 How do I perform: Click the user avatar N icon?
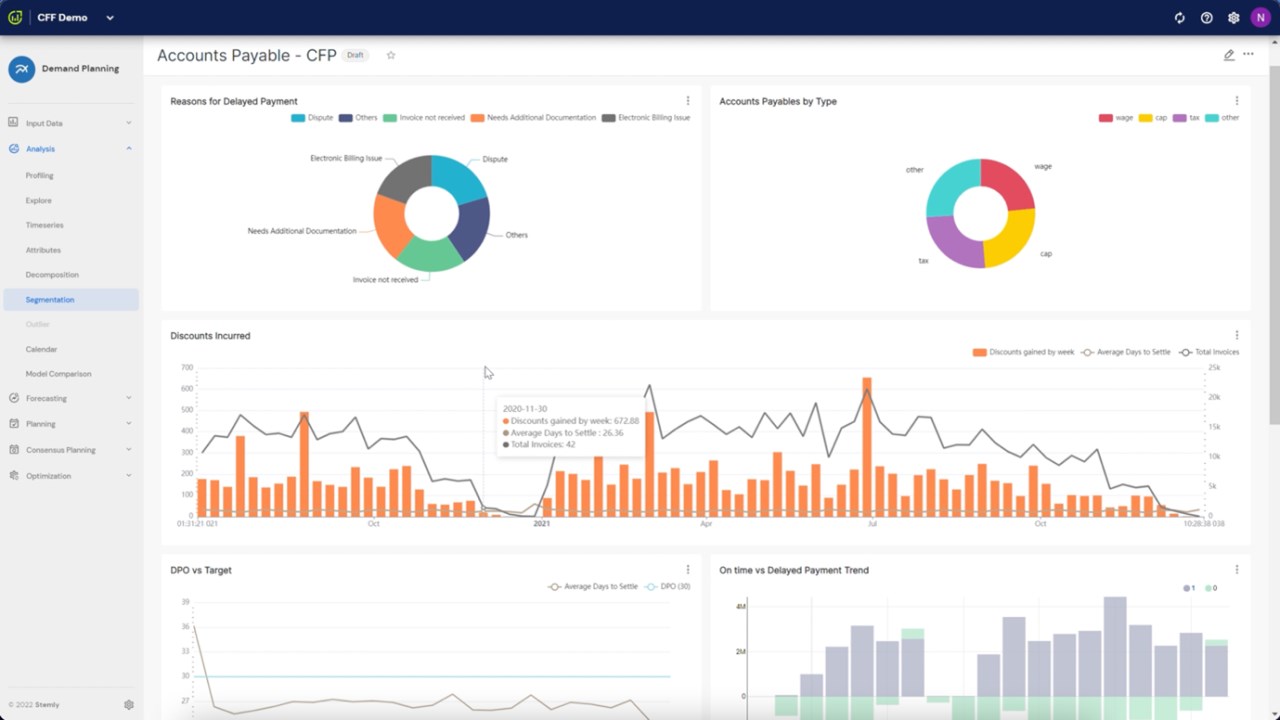tap(1259, 18)
